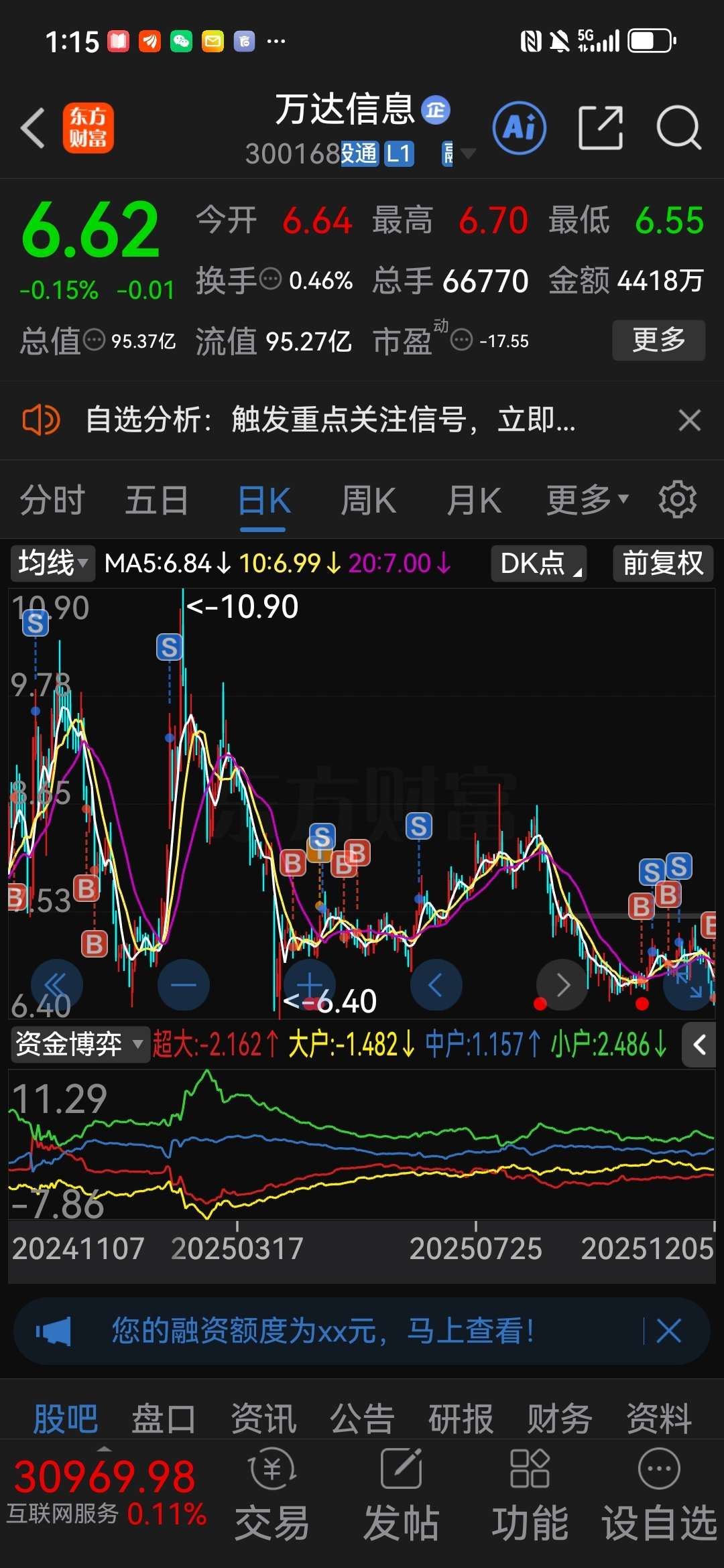Viewport: 724px width, 1568px height.
Task: Change the 前复权 adjustment mode
Action: (x=663, y=563)
